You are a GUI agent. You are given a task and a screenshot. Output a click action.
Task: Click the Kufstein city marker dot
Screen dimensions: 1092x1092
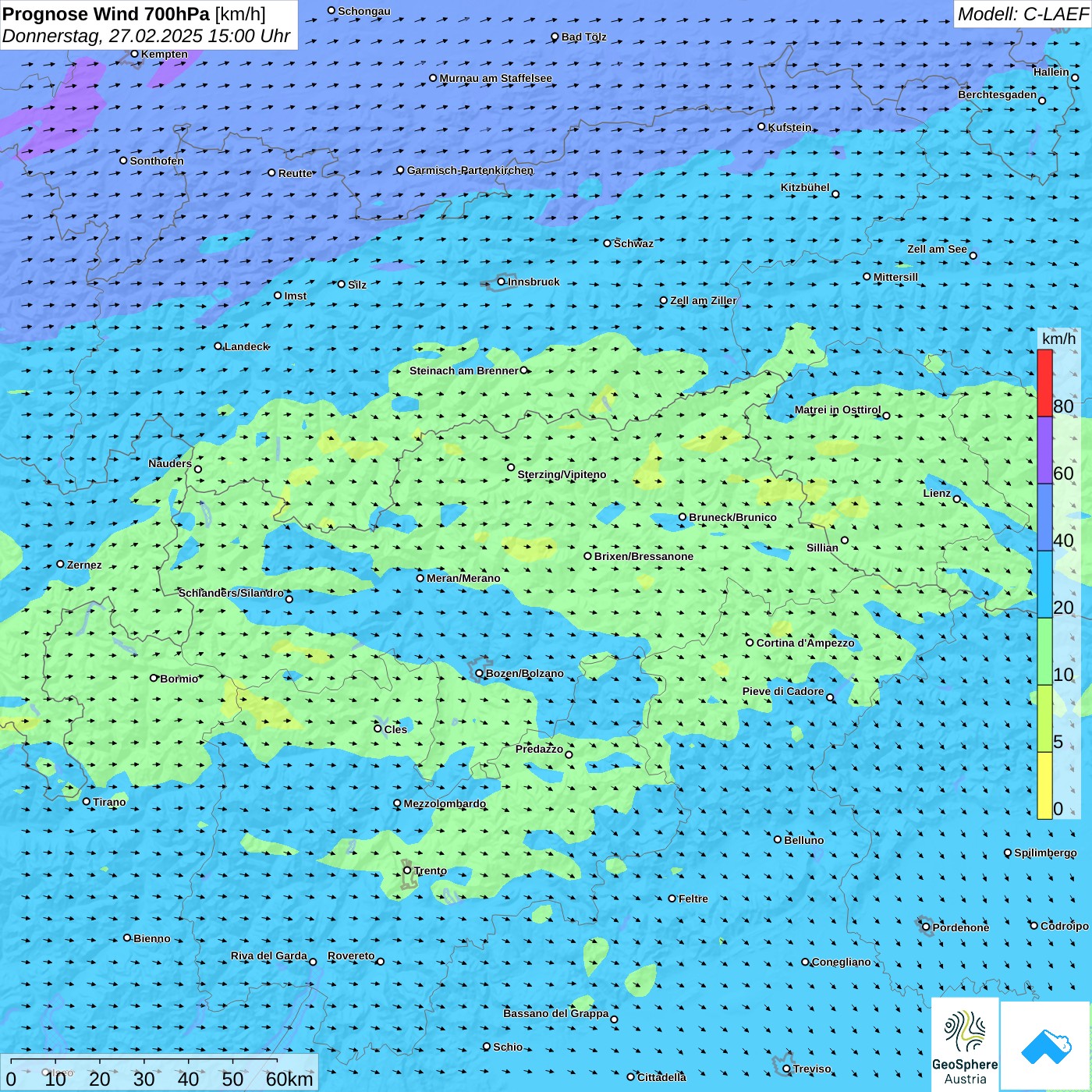click(762, 126)
